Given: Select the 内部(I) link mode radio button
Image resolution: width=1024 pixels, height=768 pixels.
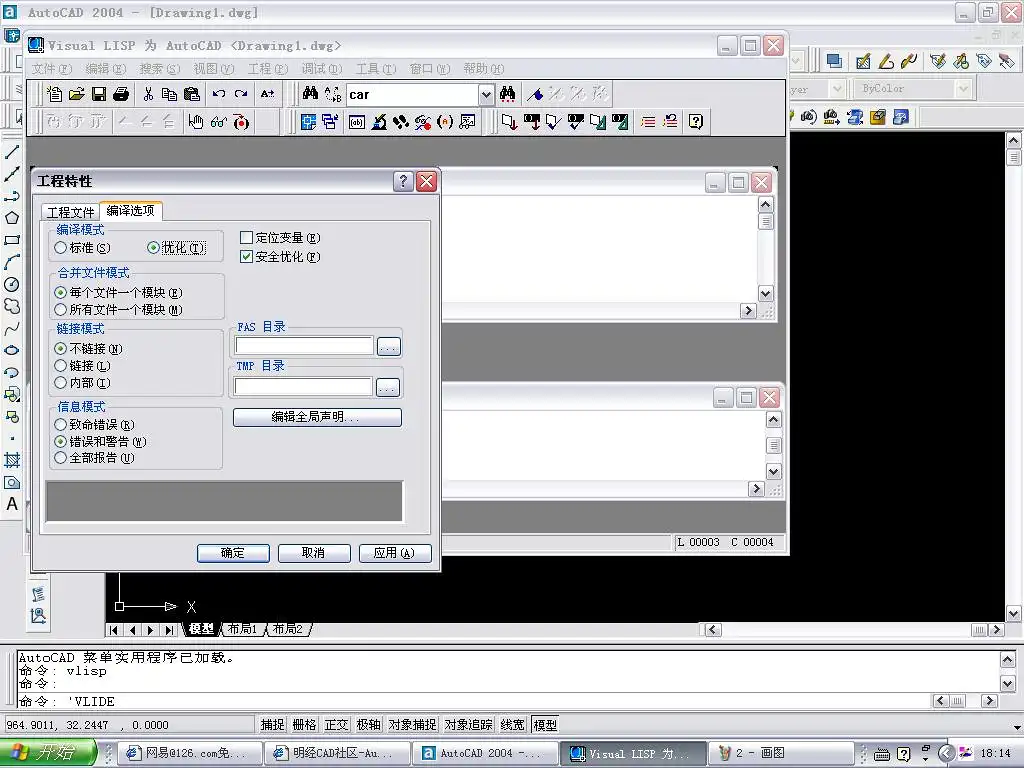Looking at the screenshot, I should (x=83, y=383).
